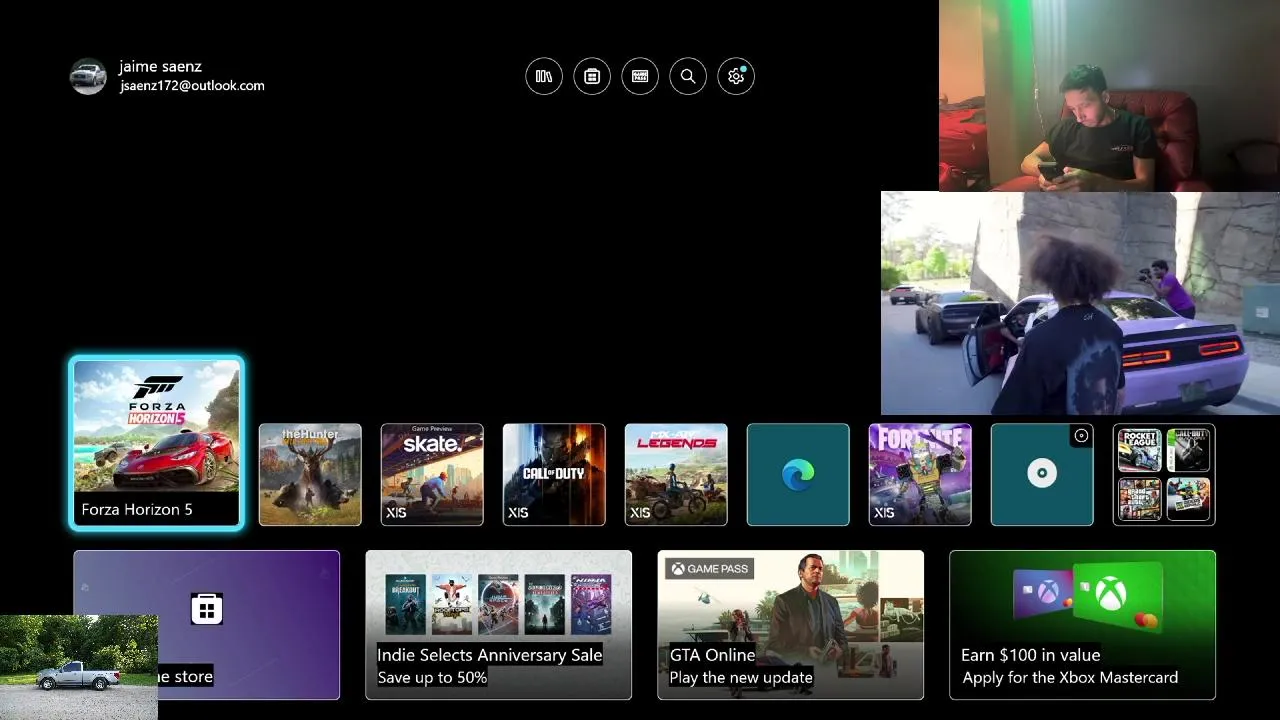Screen dimensions: 1280x720
Task: Open the store promo card icon
Action: point(207,608)
